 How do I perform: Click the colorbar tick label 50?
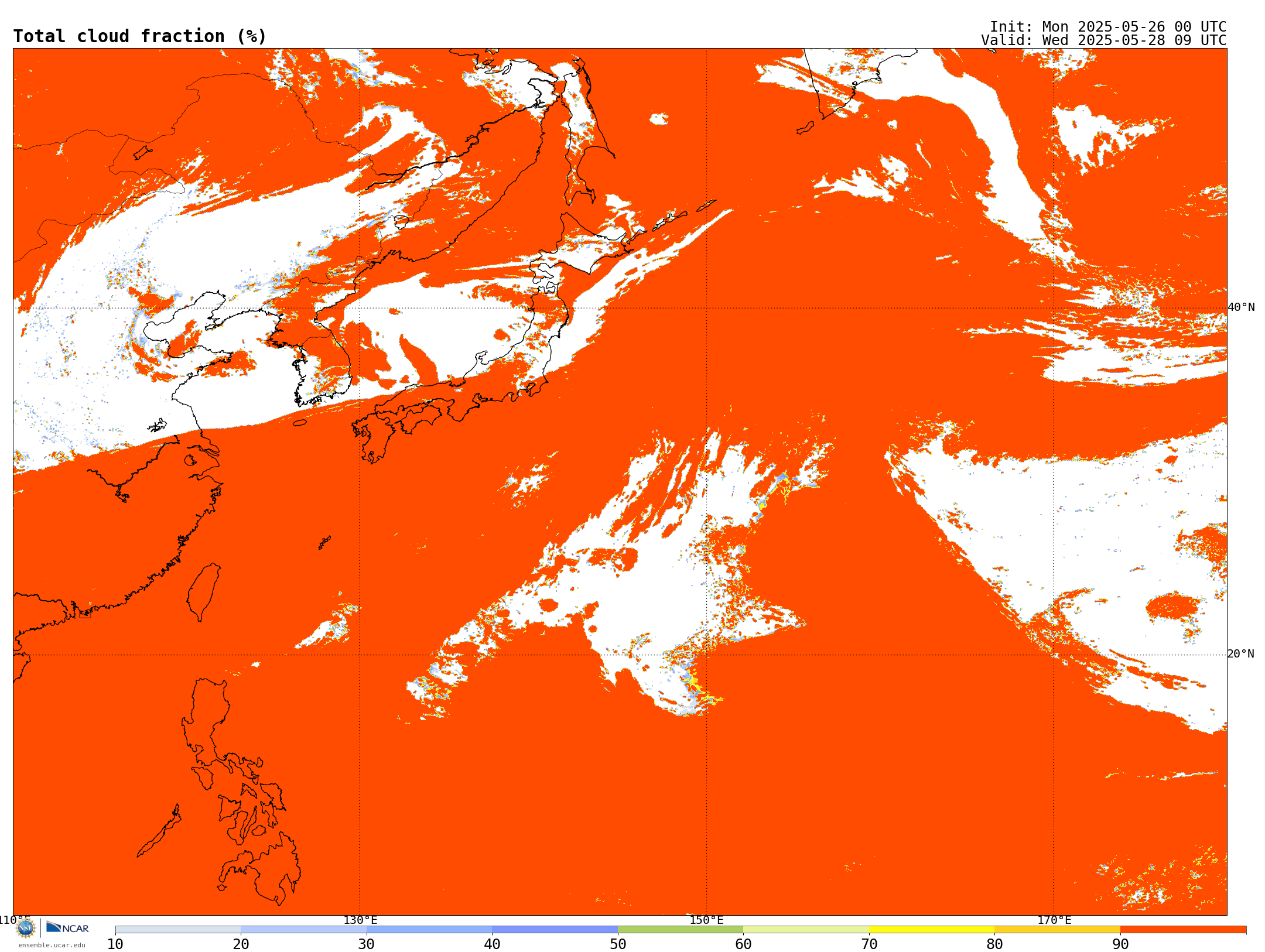[618, 944]
